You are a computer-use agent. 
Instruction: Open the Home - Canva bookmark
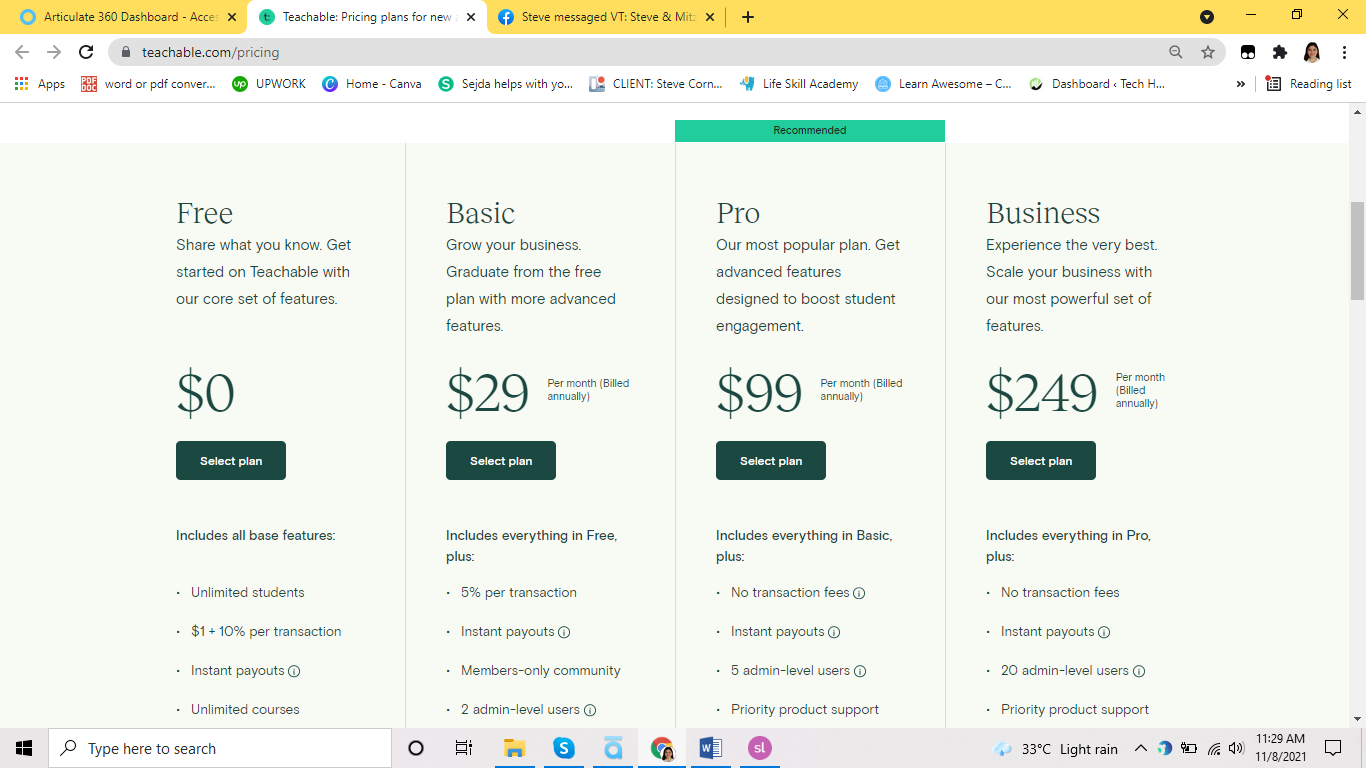click(x=372, y=84)
